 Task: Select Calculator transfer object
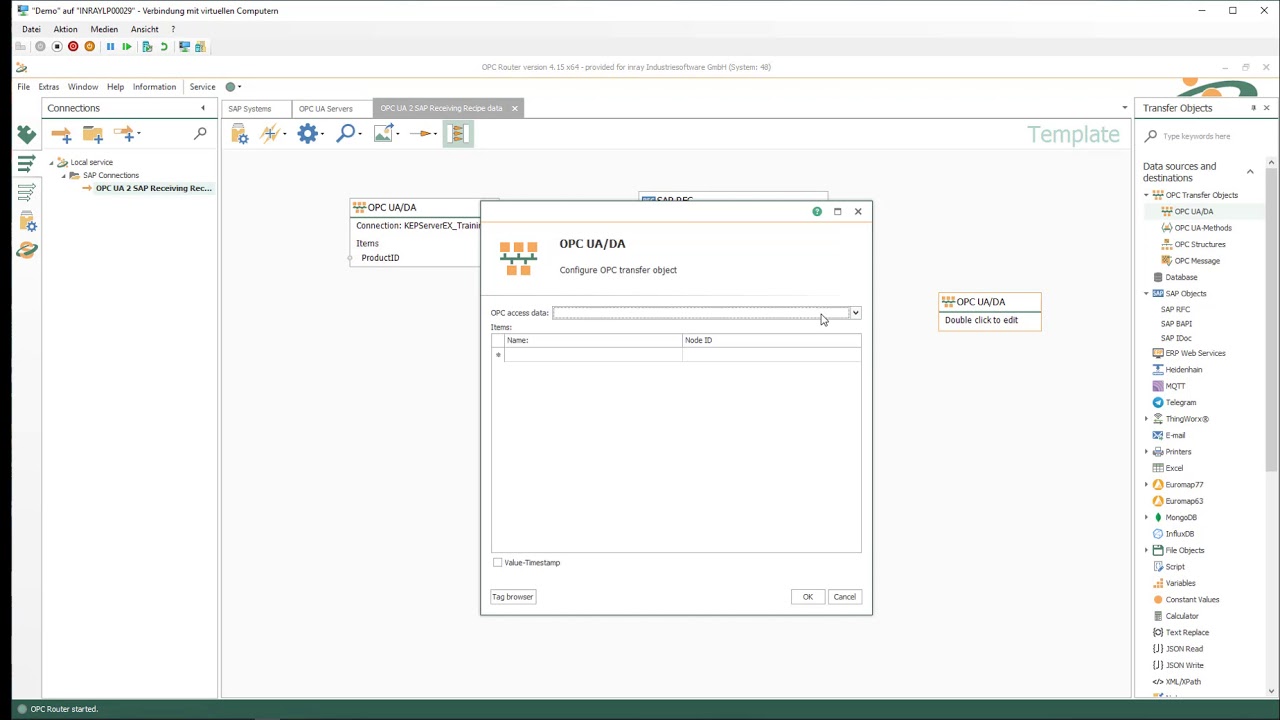(x=1175, y=616)
